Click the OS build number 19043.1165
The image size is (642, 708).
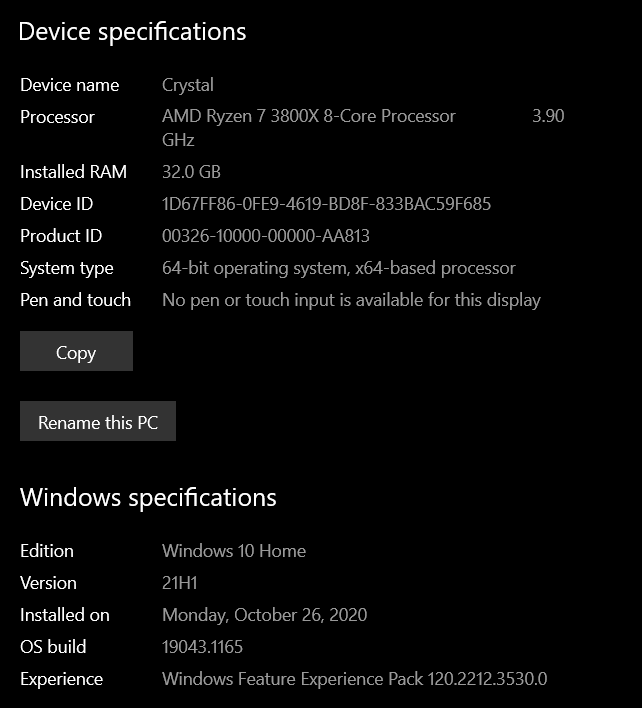point(202,647)
